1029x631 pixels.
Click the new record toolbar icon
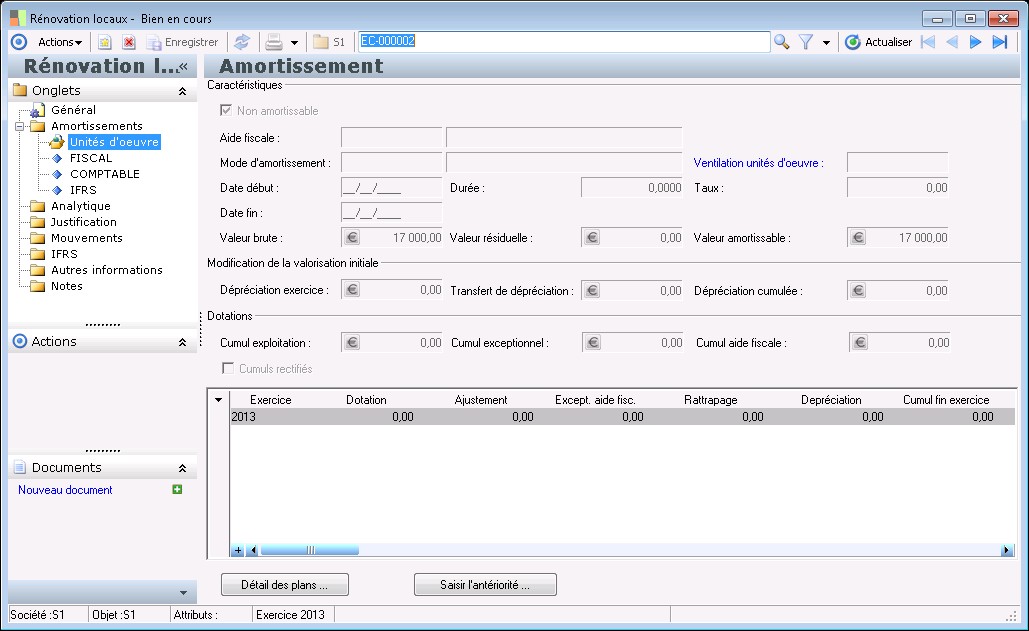(104, 42)
